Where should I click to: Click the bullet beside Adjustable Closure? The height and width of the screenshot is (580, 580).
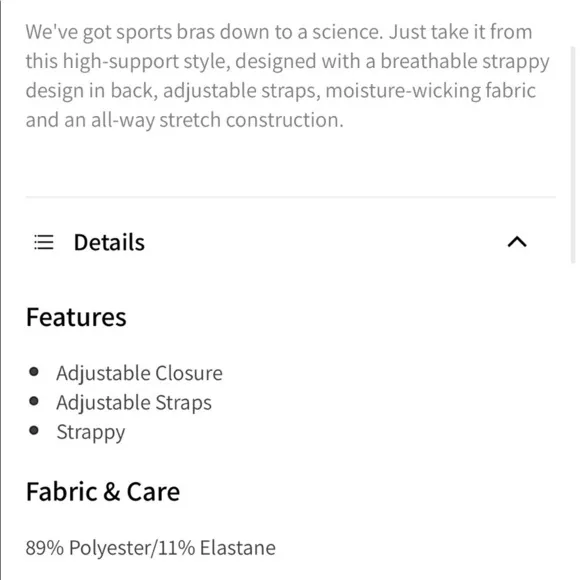point(34,371)
